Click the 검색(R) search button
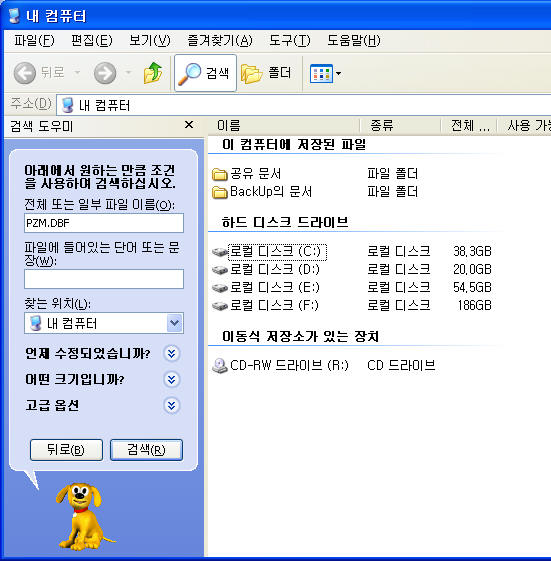Viewport: 551px width, 561px height. point(146,450)
